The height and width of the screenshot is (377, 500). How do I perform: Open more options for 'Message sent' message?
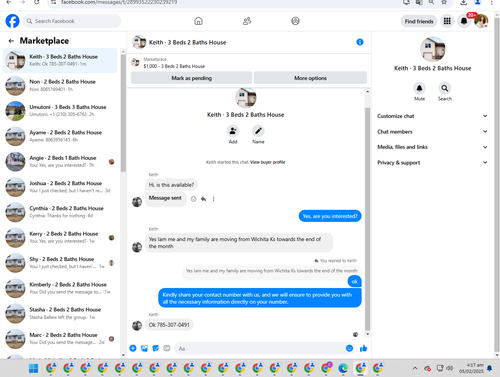pyautogui.click(x=213, y=199)
